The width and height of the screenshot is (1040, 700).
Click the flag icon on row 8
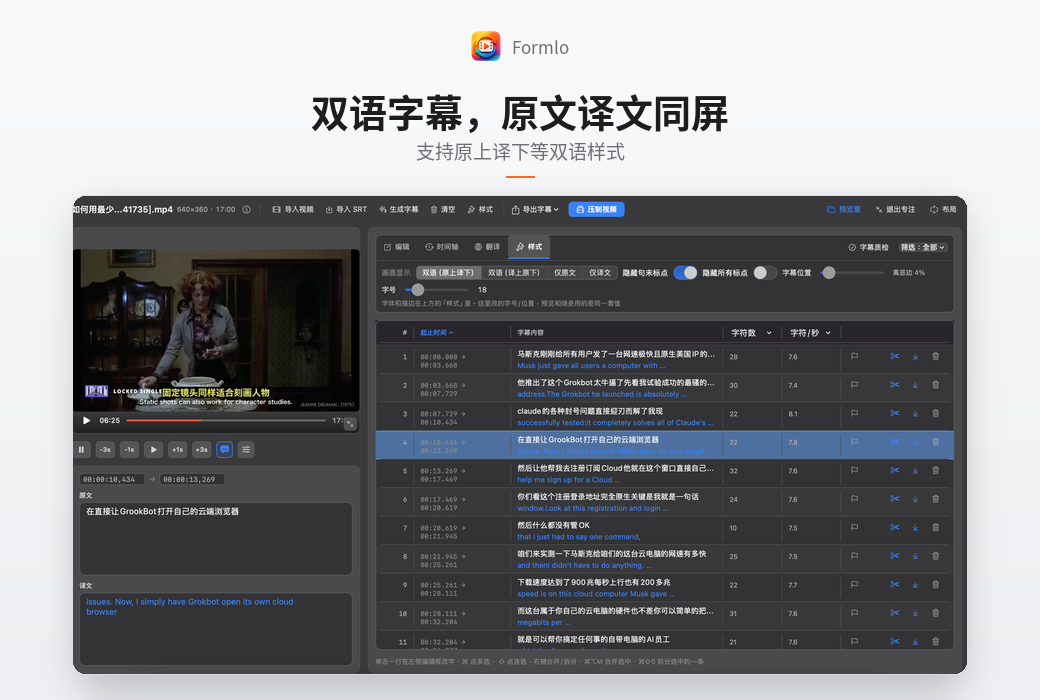coord(854,556)
